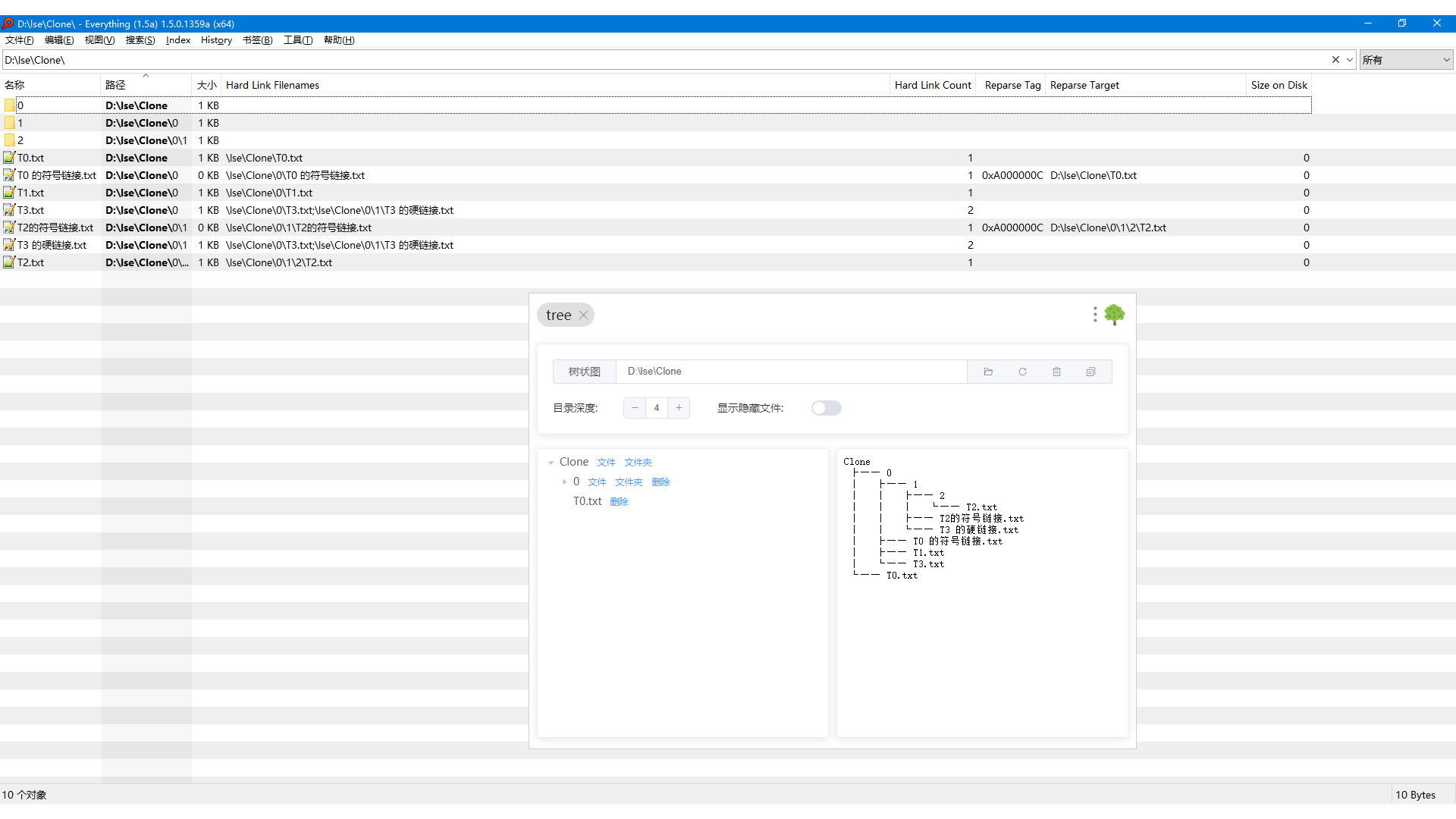Open the three-dot menu near tree logo
Viewport: 1456px width, 819px height.
(1094, 315)
